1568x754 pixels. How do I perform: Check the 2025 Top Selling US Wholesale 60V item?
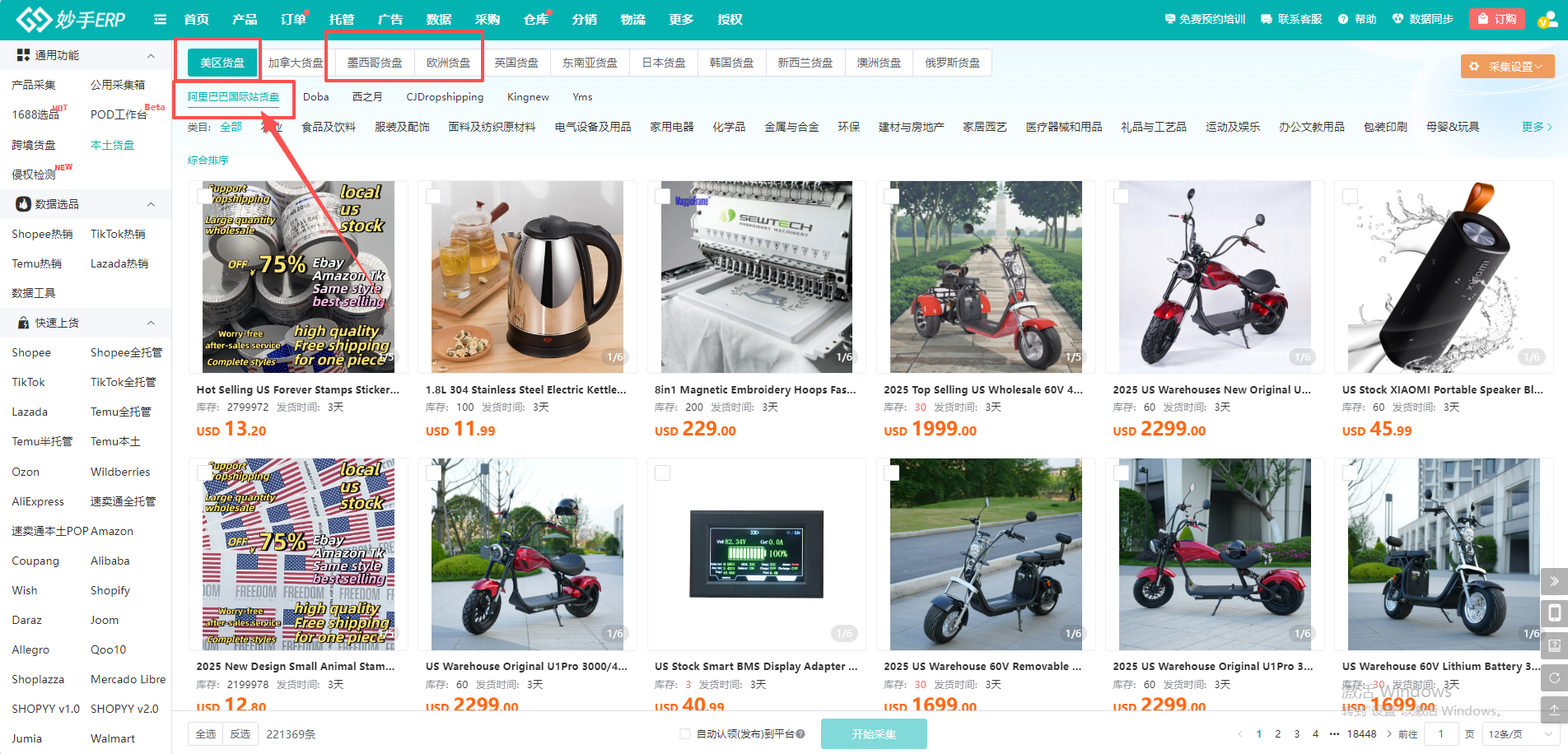click(x=891, y=196)
